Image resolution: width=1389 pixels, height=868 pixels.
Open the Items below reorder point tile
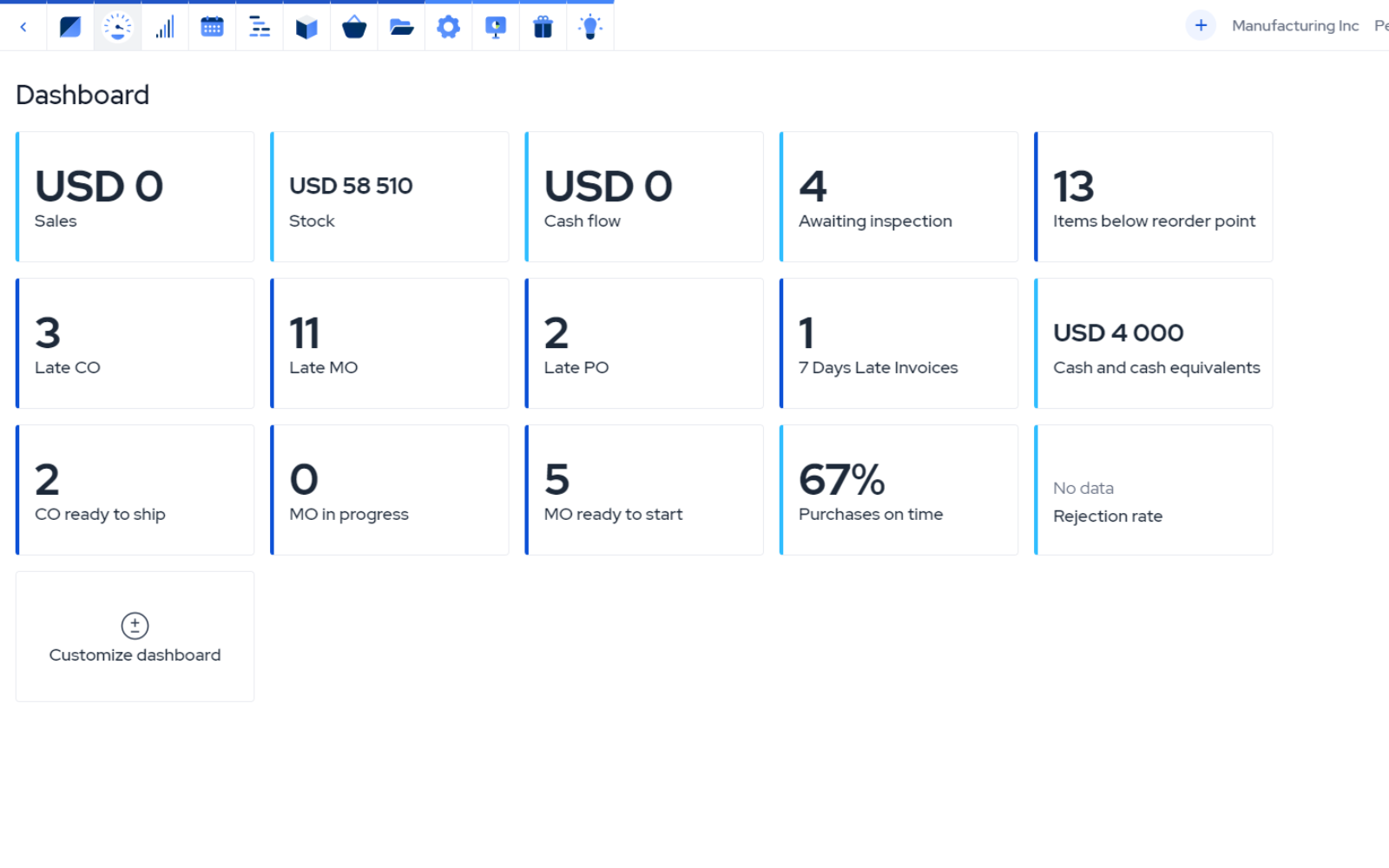click(1153, 196)
